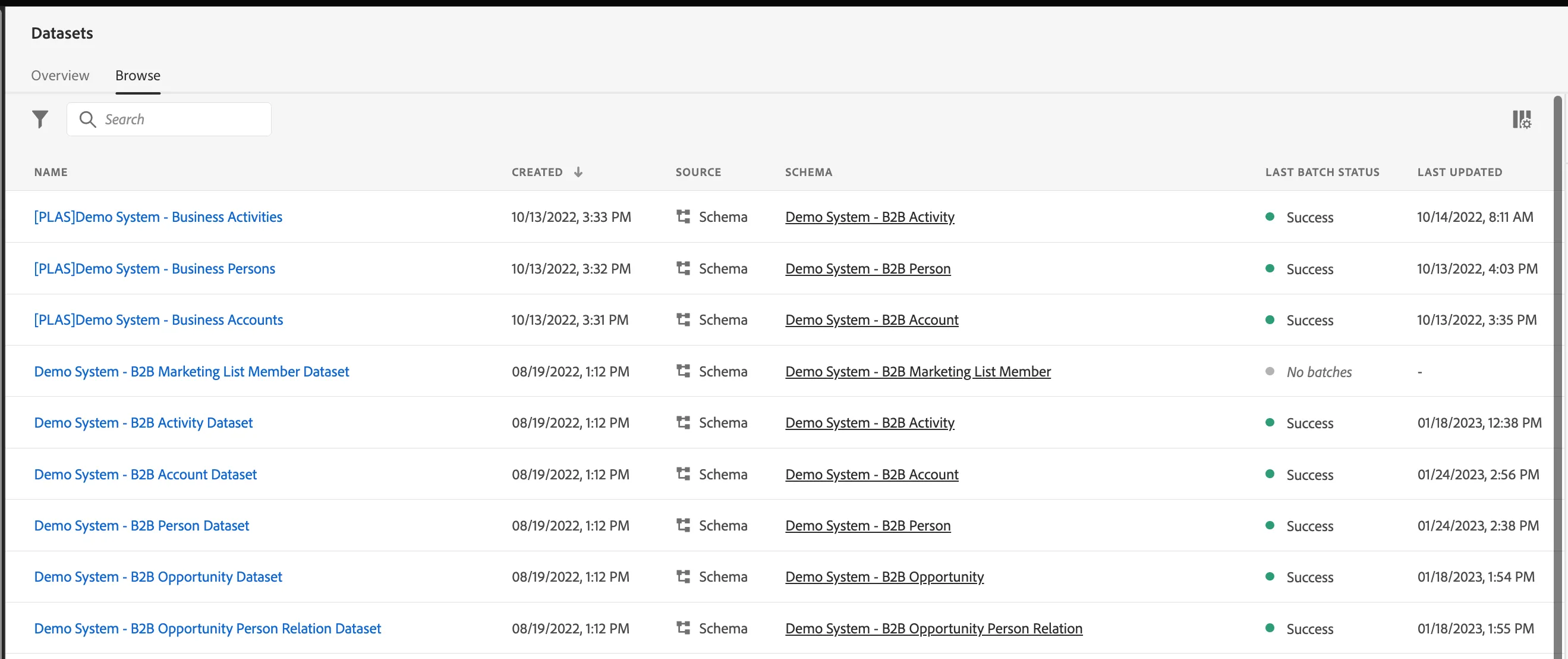Click green status dot in B2B Activity Dataset row
Image resolution: width=1568 pixels, height=659 pixels.
[1270, 422]
